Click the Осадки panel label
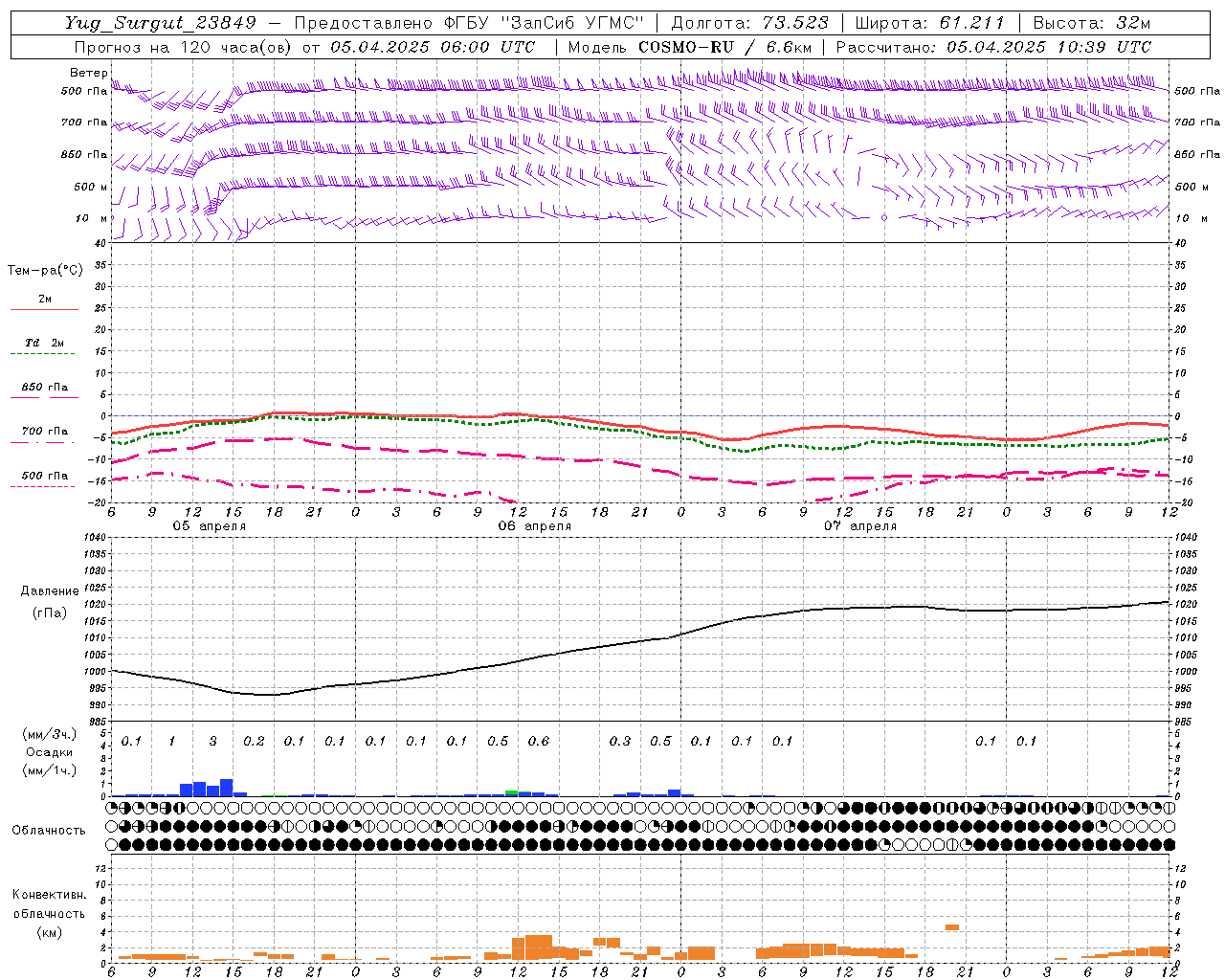Image resolution: width=1225 pixels, height=980 pixels. [49, 752]
